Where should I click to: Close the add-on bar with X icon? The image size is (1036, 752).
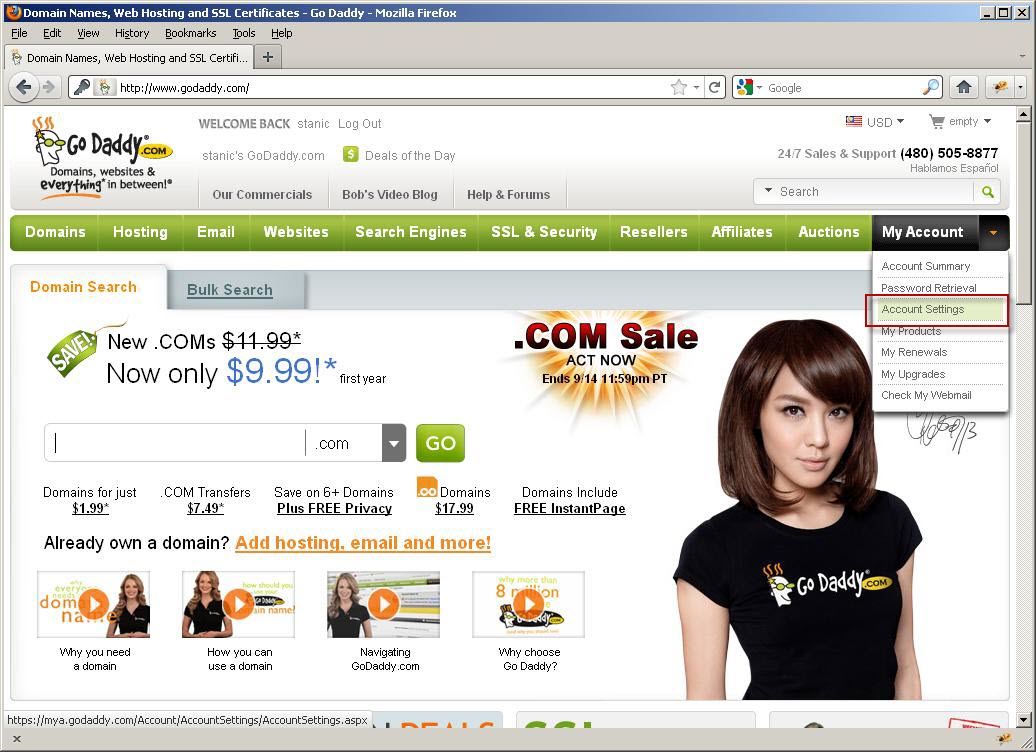click(17, 739)
